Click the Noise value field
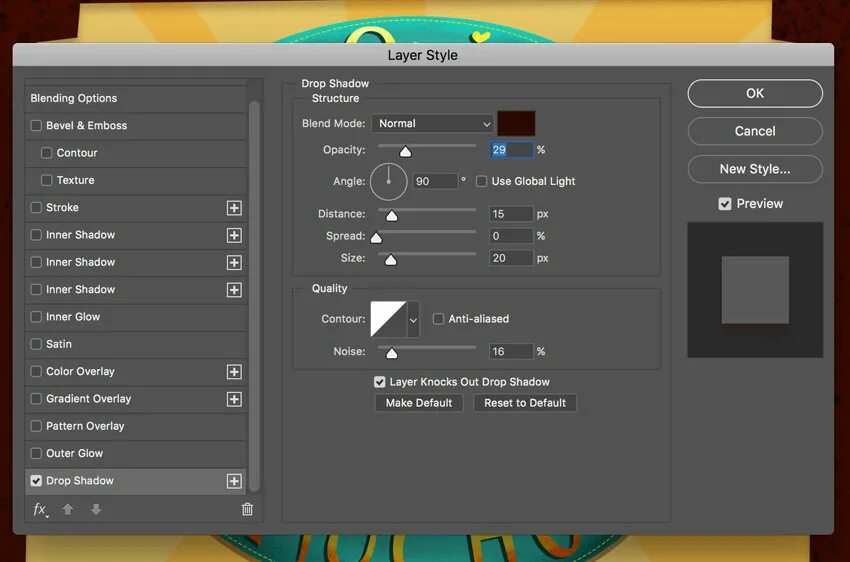 (x=511, y=352)
